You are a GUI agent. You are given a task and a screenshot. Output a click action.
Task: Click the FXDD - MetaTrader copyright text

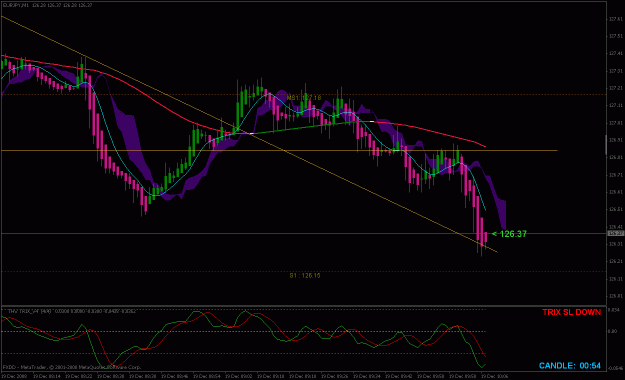72,367
